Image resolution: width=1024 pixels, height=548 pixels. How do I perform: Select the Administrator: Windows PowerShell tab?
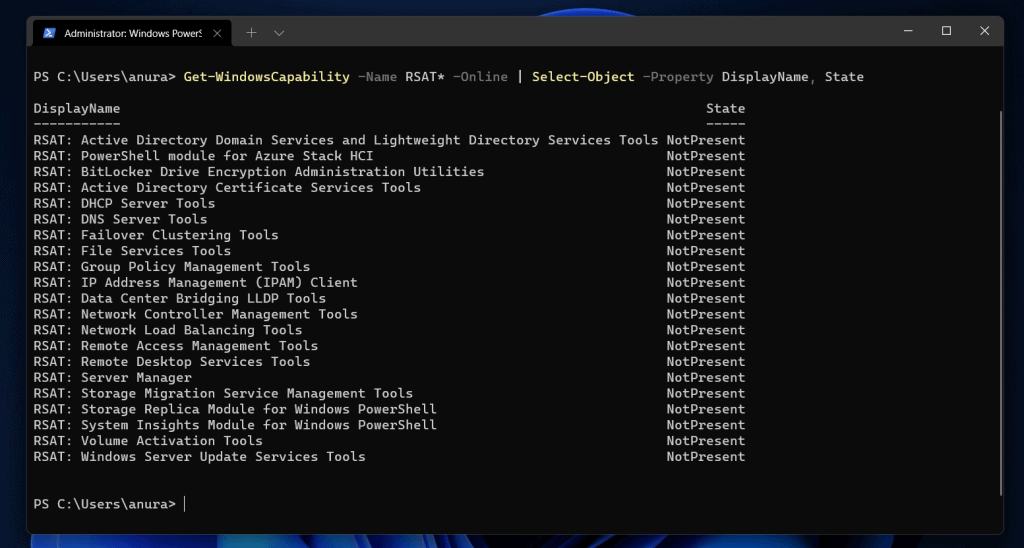[x=132, y=33]
